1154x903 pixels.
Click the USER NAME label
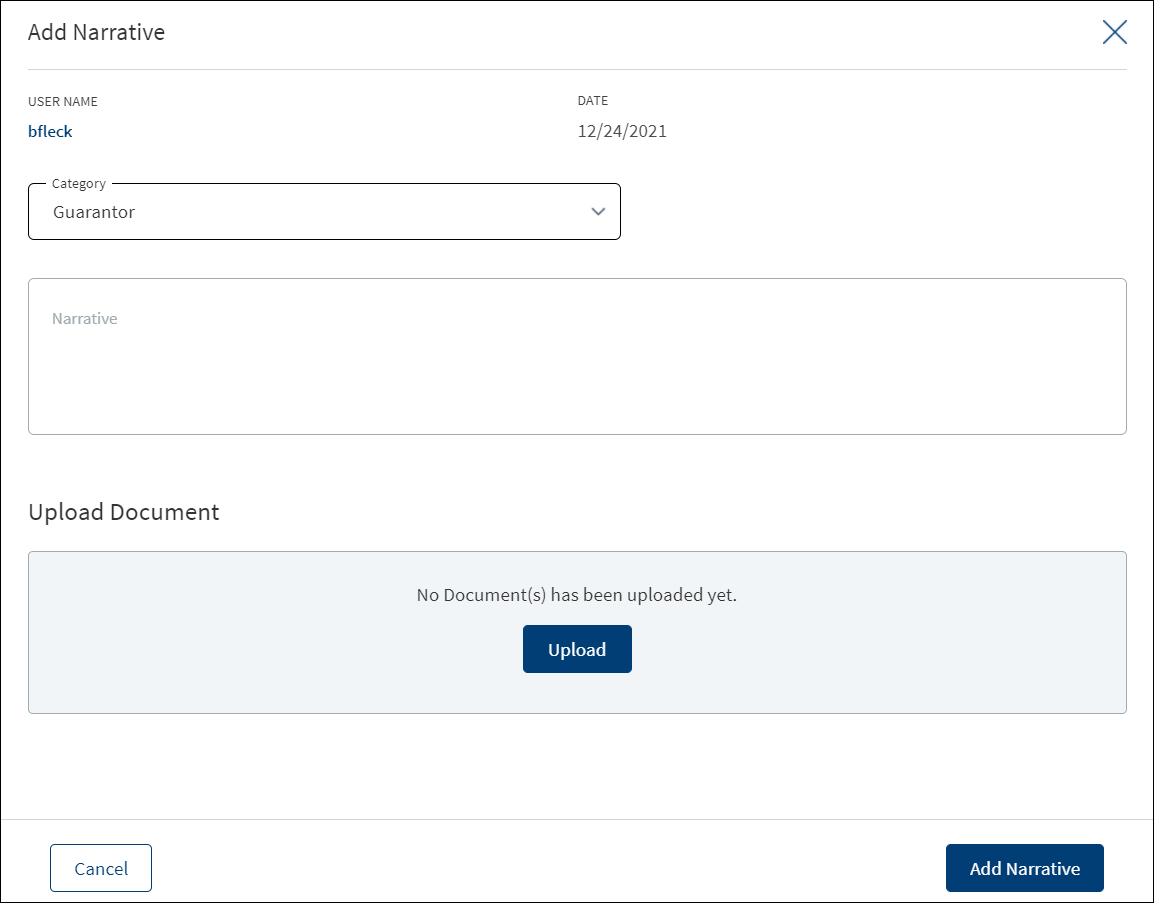pyautogui.click(x=63, y=102)
